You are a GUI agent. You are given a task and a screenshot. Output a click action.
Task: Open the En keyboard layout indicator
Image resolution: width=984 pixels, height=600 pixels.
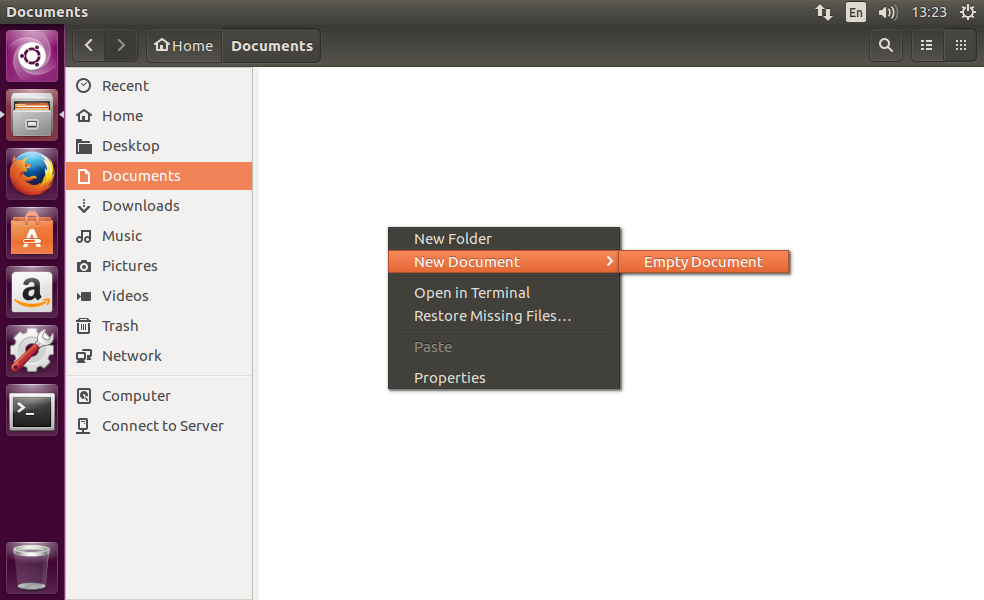pyautogui.click(x=855, y=12)
